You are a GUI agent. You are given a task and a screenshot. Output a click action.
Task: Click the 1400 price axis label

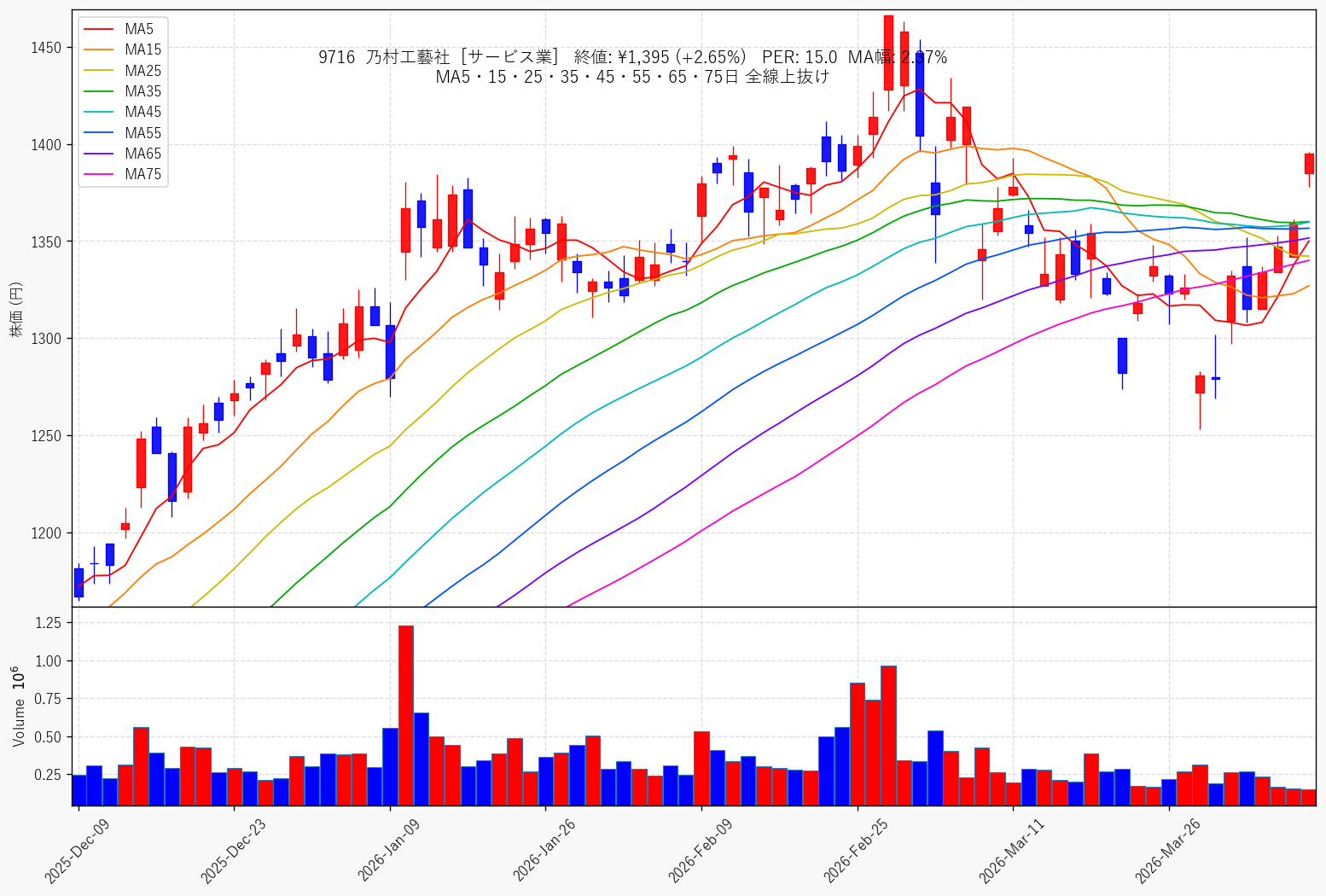tap(47, 145)
